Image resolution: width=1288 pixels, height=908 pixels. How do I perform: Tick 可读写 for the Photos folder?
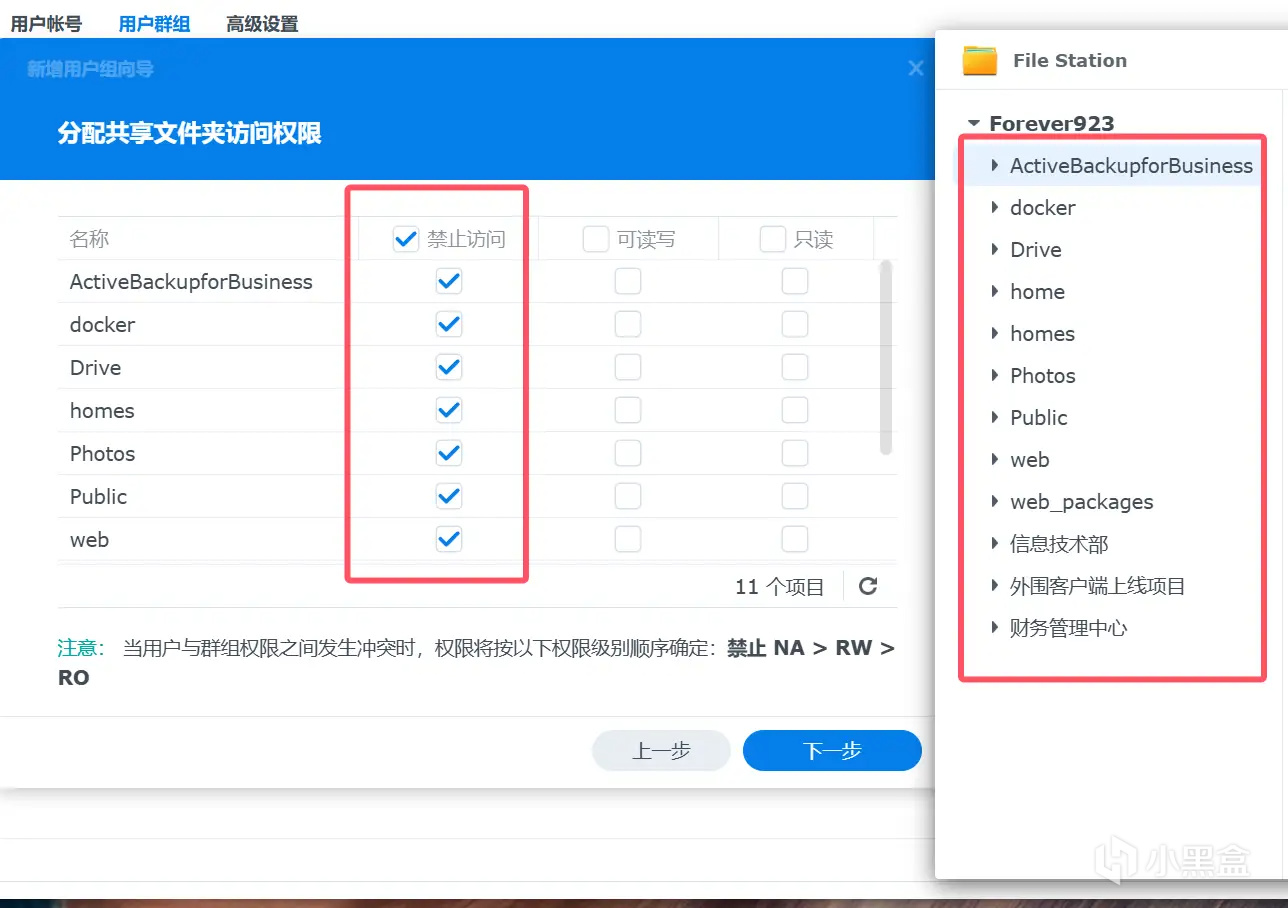(x=628, y=453)
